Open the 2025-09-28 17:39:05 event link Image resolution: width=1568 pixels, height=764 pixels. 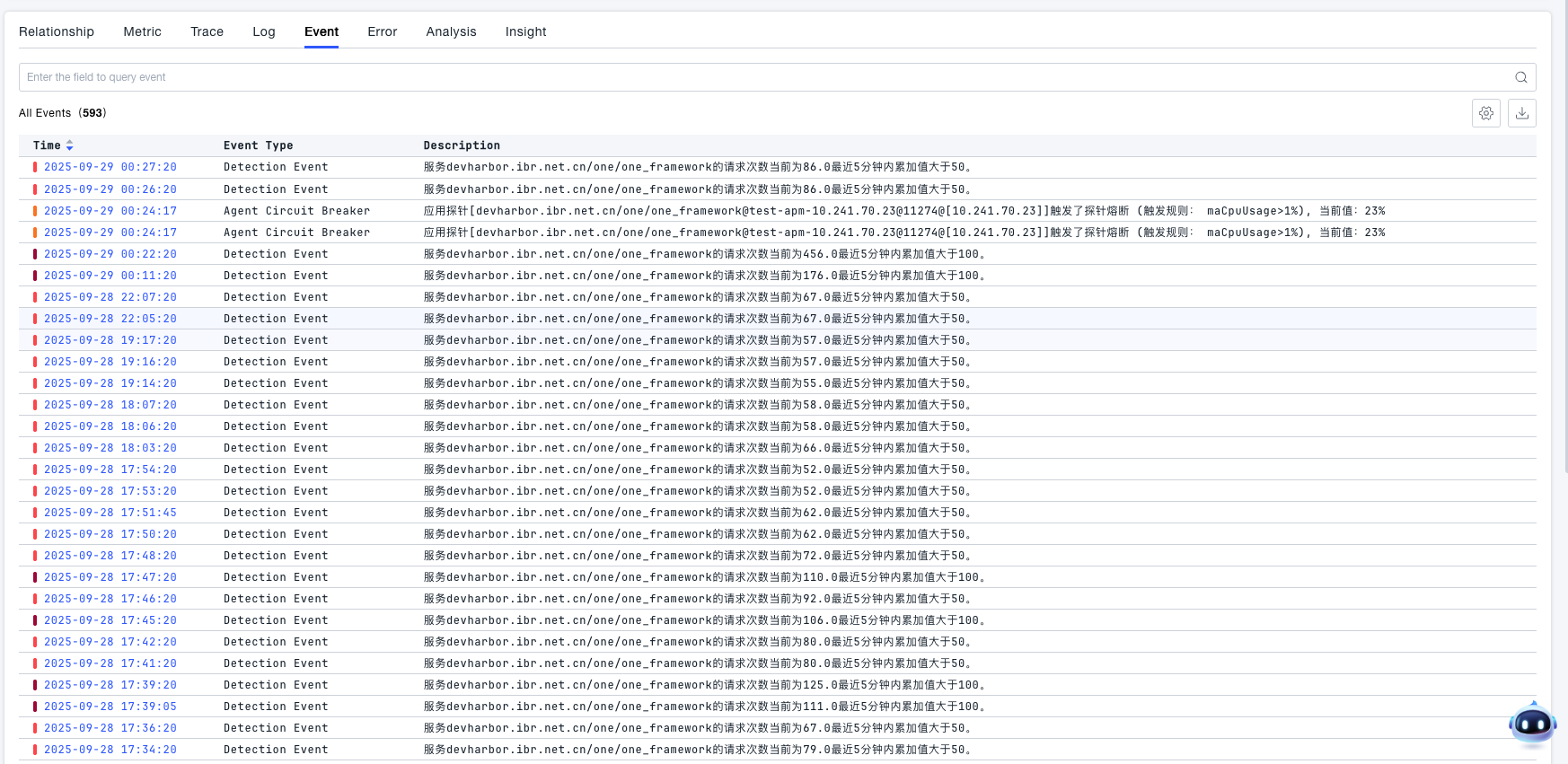tap(110, 707)
